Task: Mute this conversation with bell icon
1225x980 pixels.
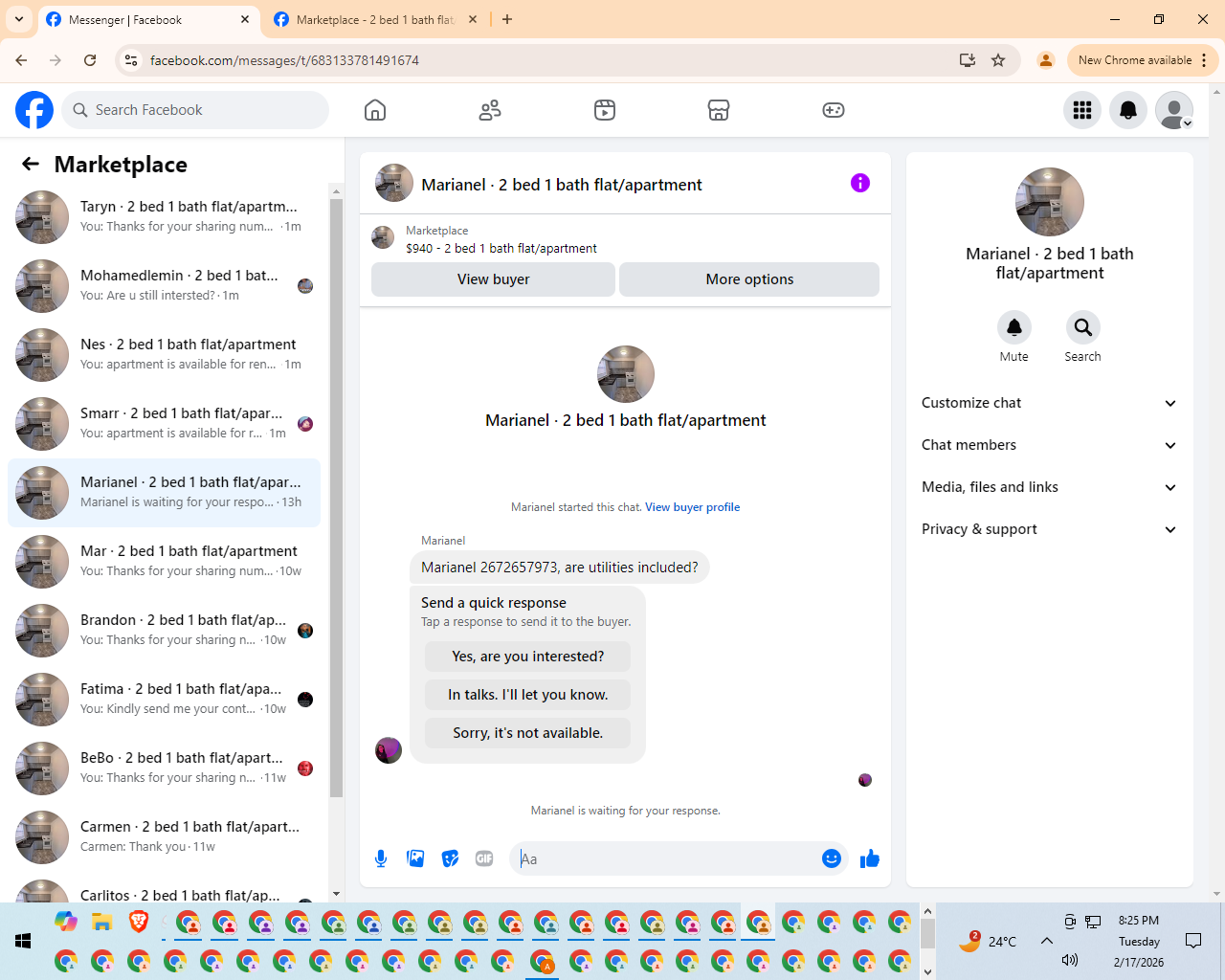Action: 1014,327
